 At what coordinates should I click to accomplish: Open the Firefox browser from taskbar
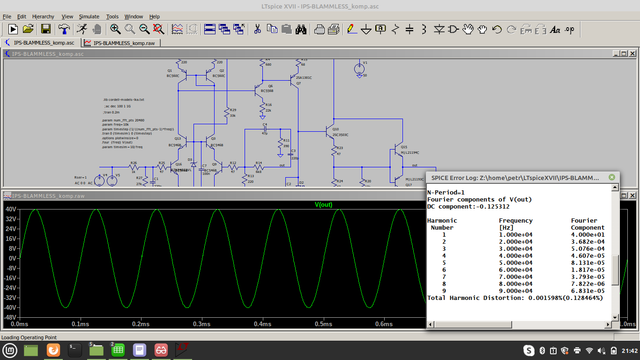pos(53,350)
